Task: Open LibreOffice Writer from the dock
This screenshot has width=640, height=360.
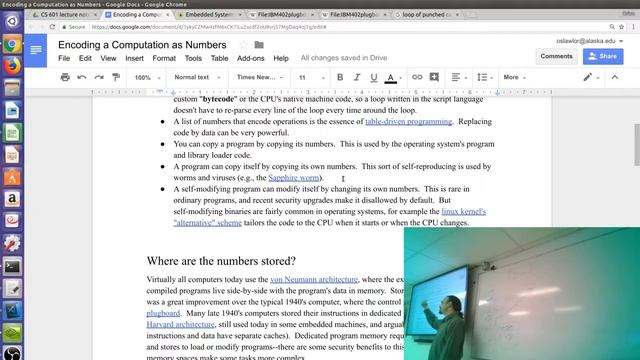Action: click(12, 110)
